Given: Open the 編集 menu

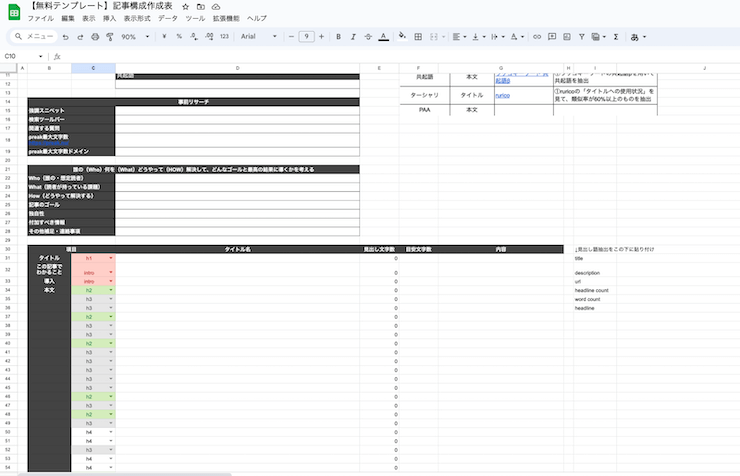Looking at the screenshot, I should [x=68, y=18].
